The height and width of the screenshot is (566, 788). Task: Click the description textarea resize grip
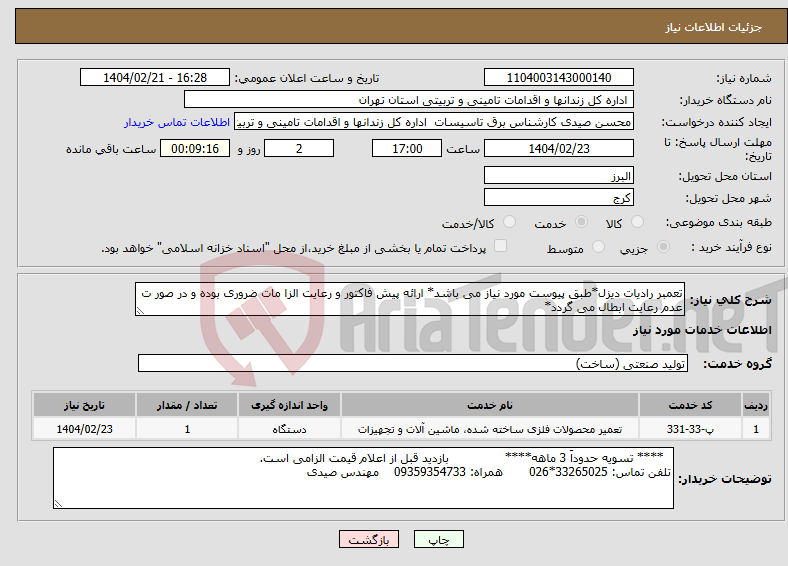point(140,311)
